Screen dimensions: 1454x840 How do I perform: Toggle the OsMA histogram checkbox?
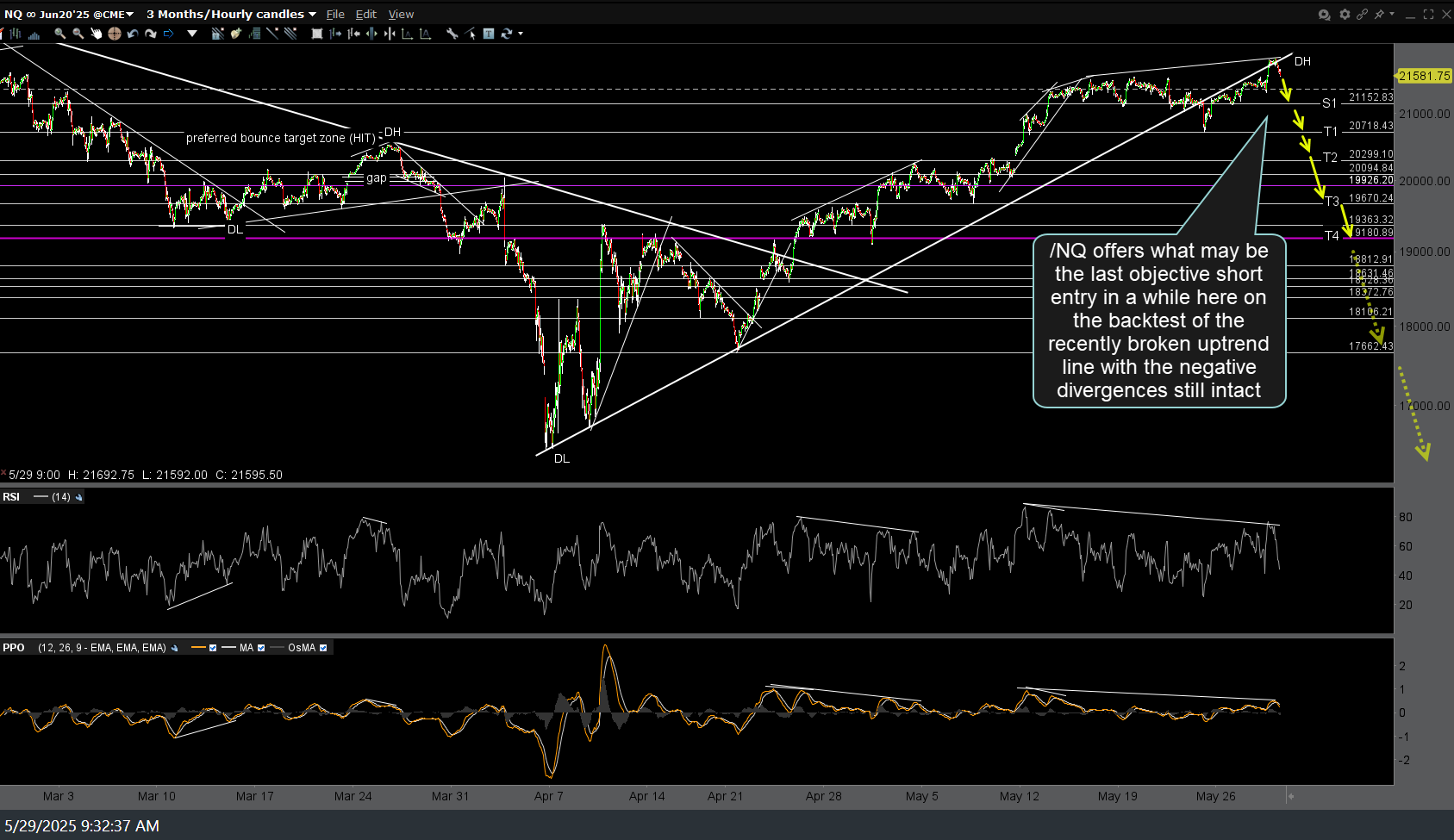[323, 648]
